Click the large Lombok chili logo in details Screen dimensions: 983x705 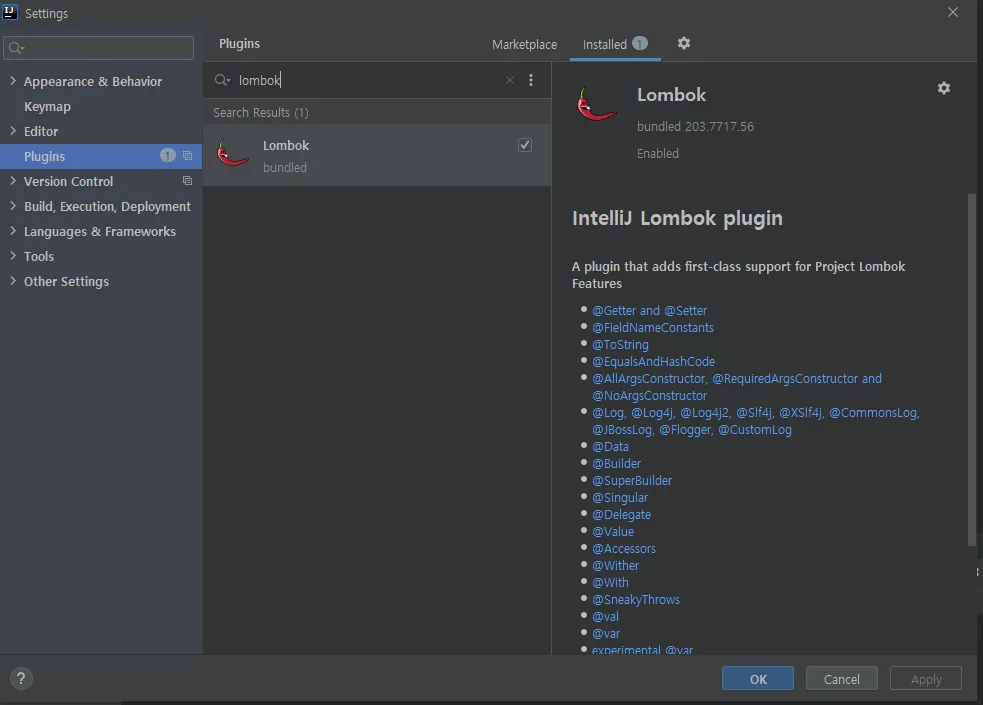[x=596, y=104]
